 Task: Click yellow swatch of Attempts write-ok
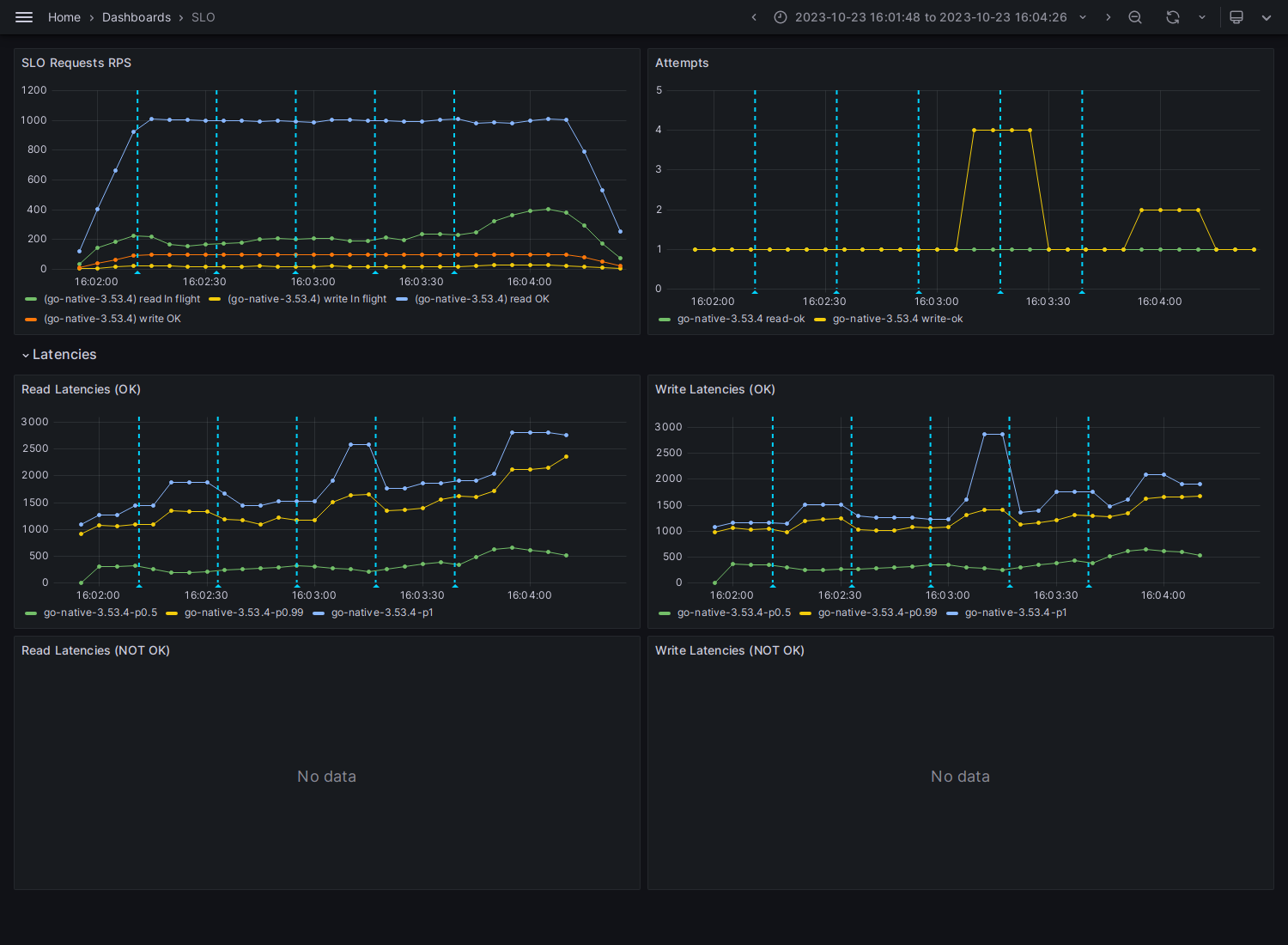[820, 320]
